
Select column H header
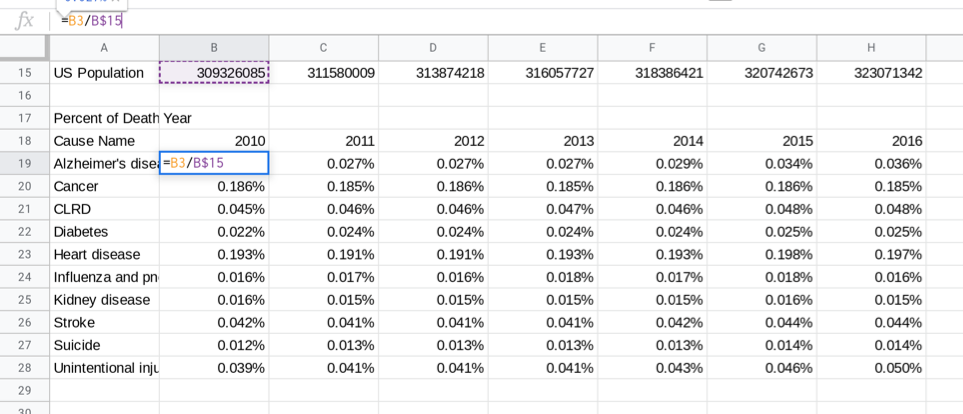[x=870, y=47]
